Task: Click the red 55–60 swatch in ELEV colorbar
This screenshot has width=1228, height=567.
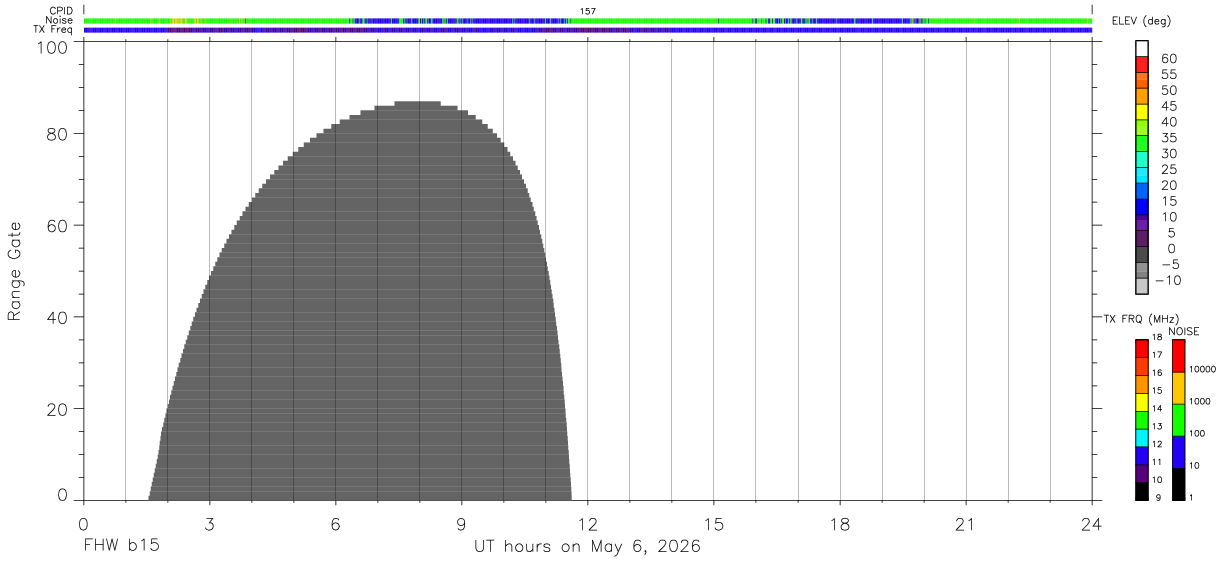Action: click(1142, 65)
